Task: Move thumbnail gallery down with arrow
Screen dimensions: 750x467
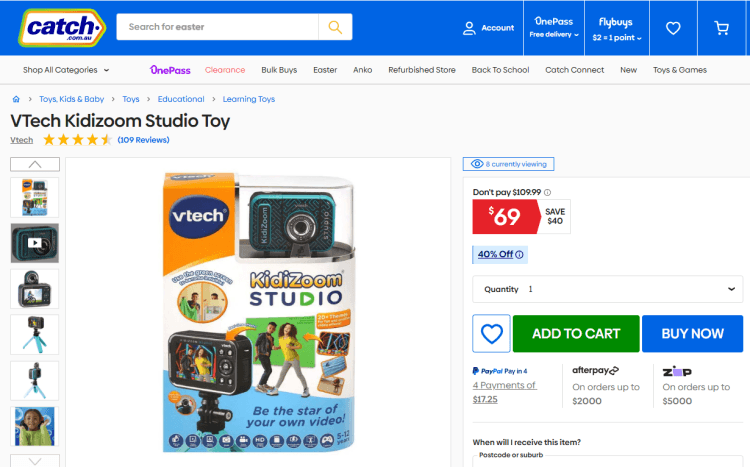Action: tap(35, 461)
